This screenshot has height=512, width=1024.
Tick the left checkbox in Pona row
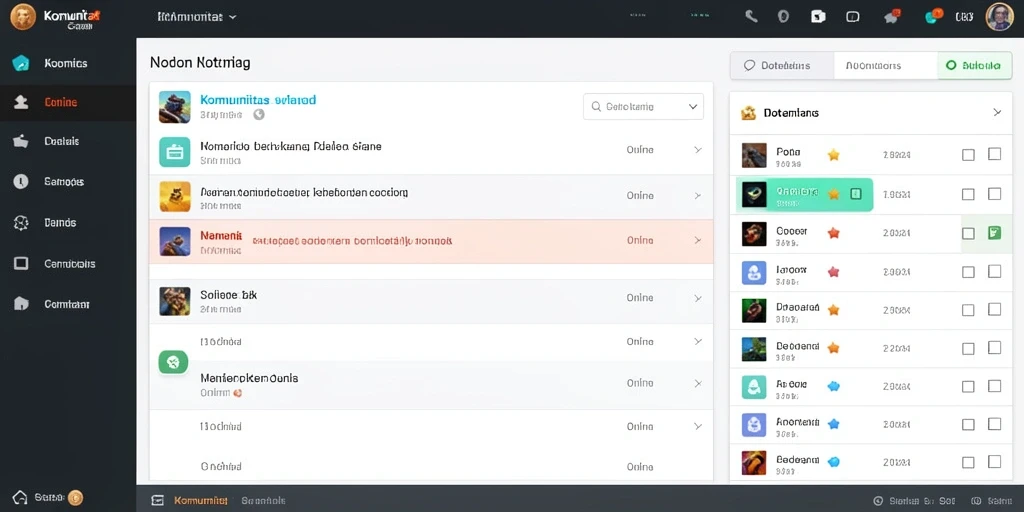968,155
